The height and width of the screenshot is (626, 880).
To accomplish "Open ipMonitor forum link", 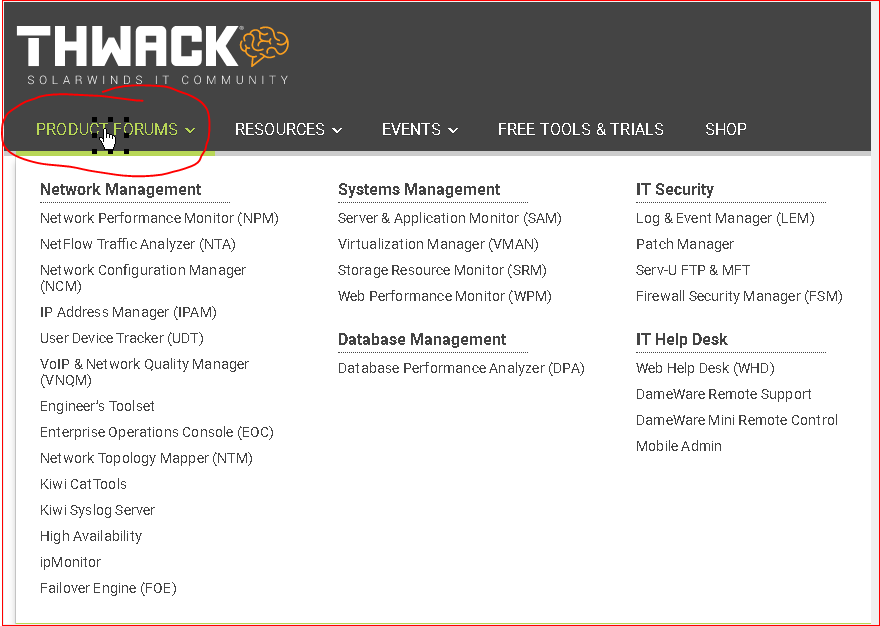I will point(70,562).
